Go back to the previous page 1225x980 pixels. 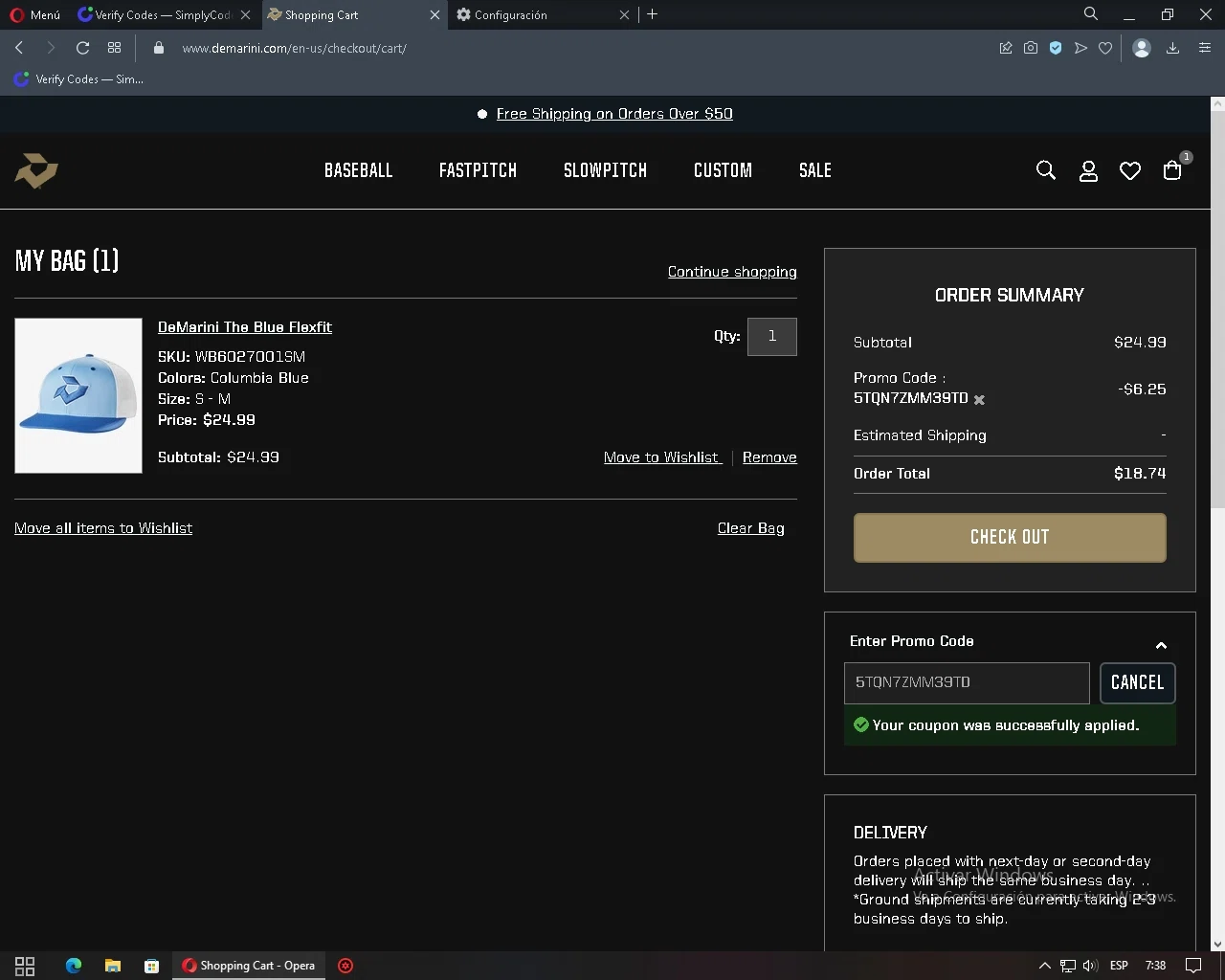click(19, 48)
